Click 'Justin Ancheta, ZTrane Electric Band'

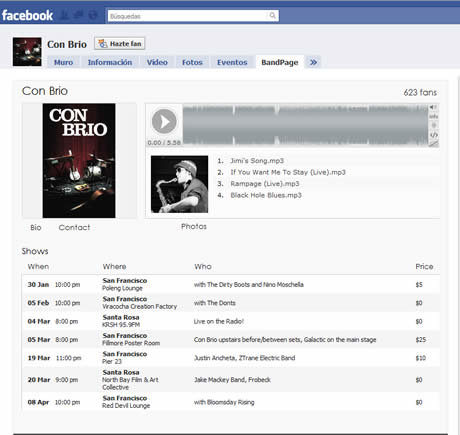pyautogui.click(x=245, y=358)
